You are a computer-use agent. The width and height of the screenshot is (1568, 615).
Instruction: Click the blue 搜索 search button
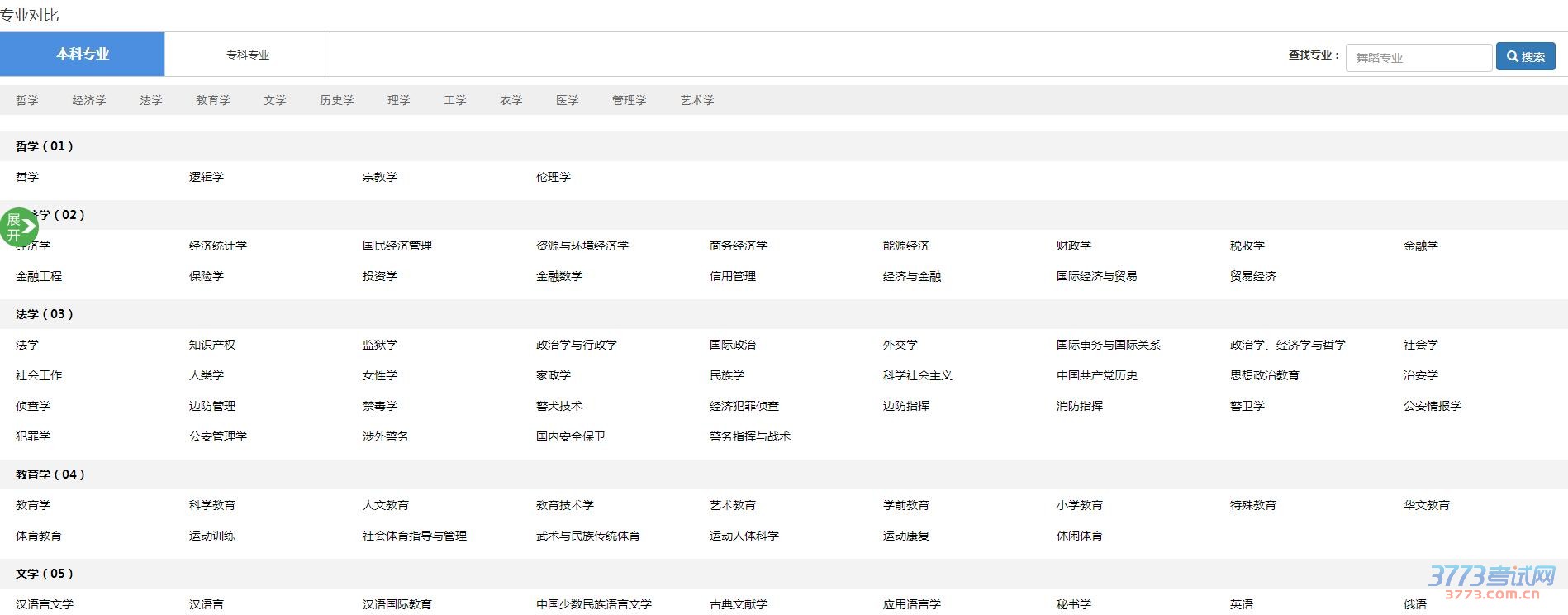(1525, 57)
